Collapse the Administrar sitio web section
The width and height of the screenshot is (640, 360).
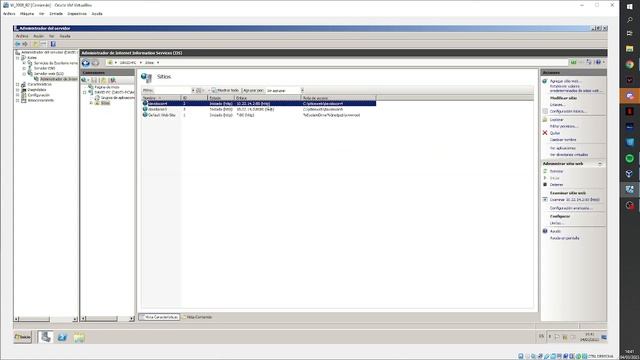coord(600,164)
